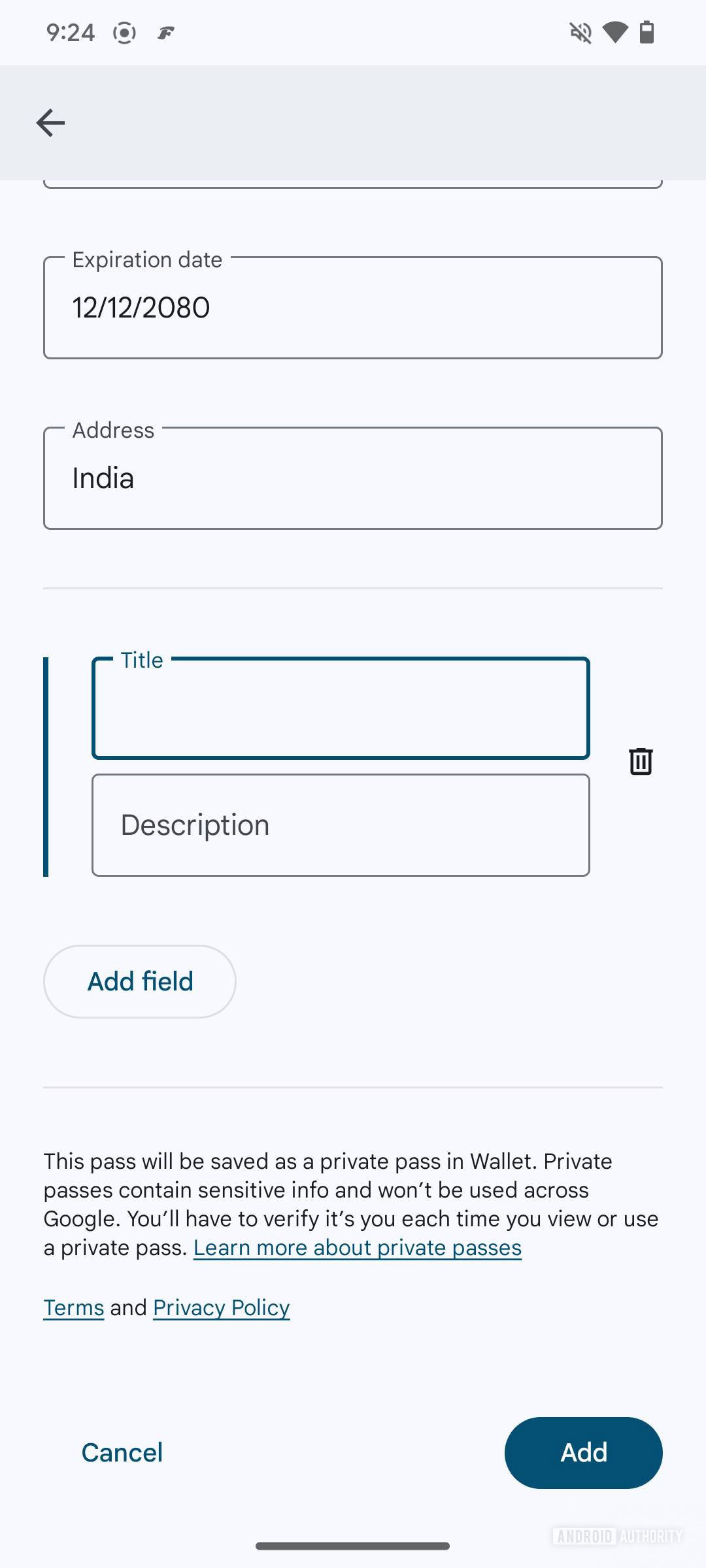Tap the home gesture bar

pyautogui.click(x=353, y=1546)
